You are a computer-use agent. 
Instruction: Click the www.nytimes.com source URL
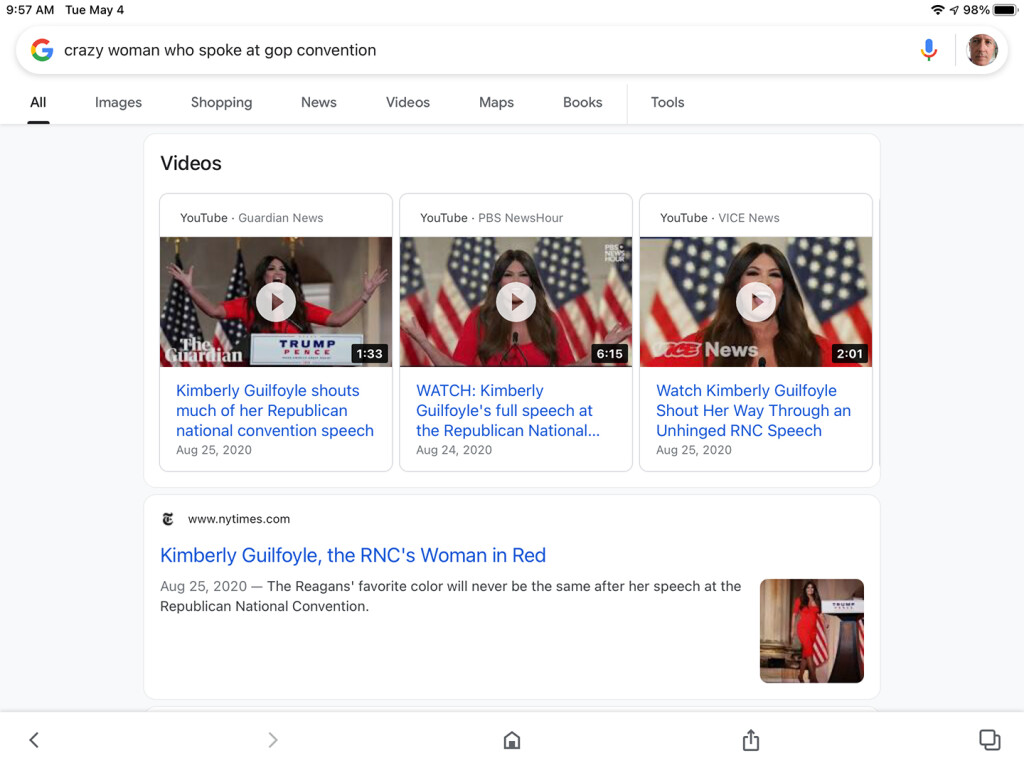coord(238,519)
